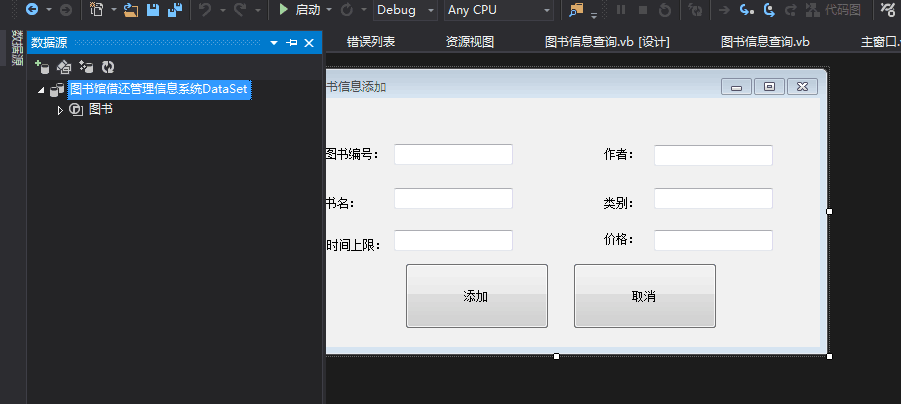The image size is (901, 404).
Task: Switch to the 图书信息查询.vb code tab
Action: pos(765,42)
